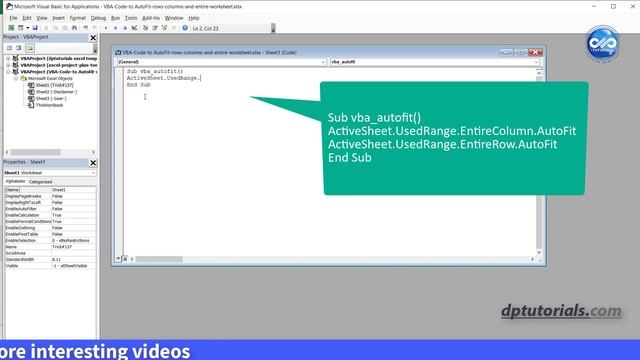Select the EnableCalculation property row

[x=50, y=215]
